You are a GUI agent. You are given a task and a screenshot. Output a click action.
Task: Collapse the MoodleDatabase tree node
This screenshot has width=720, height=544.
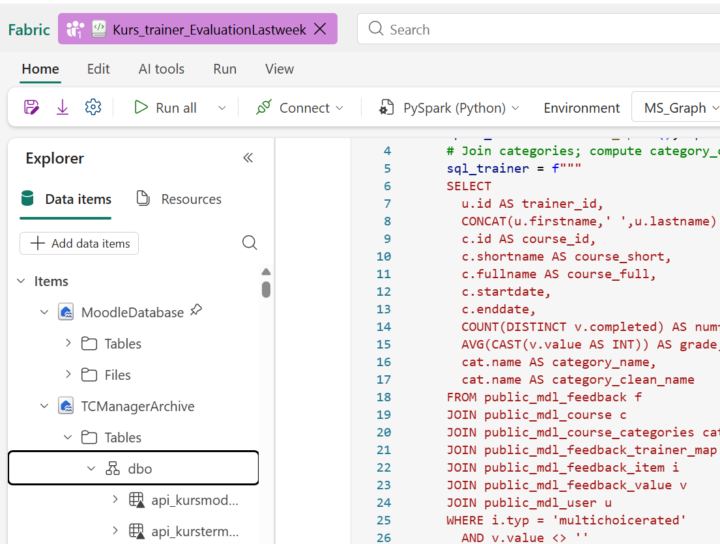tap(44, 312)
